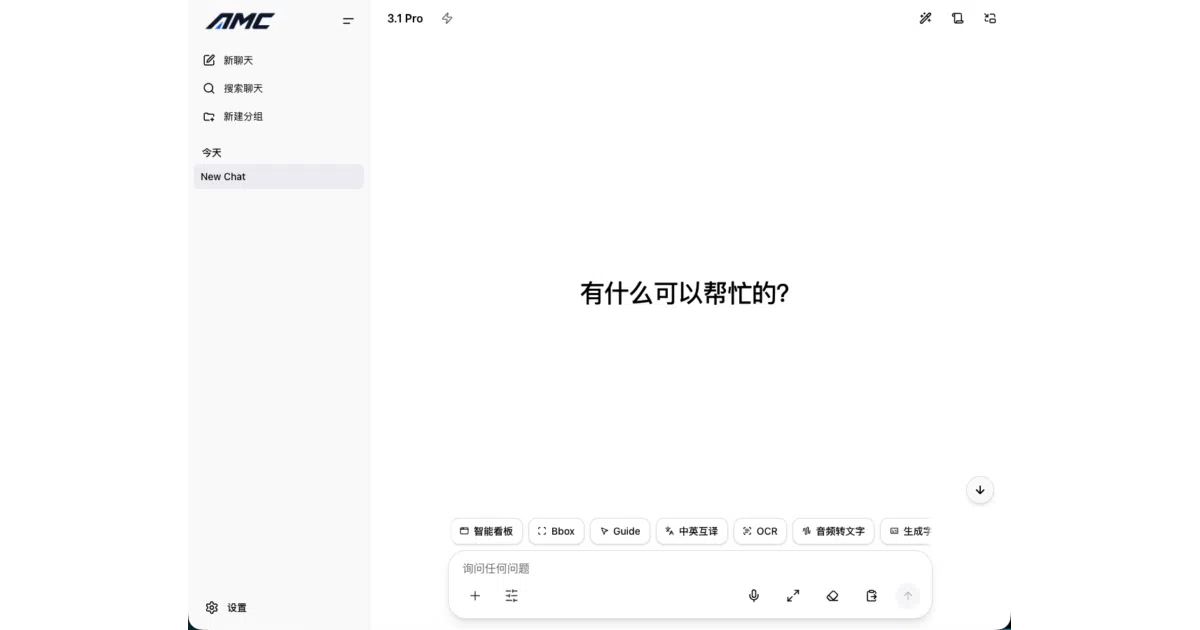Open chat search (搜索聊天)
This screenshot has height=630, width=1200.
[x=233, y=88]
